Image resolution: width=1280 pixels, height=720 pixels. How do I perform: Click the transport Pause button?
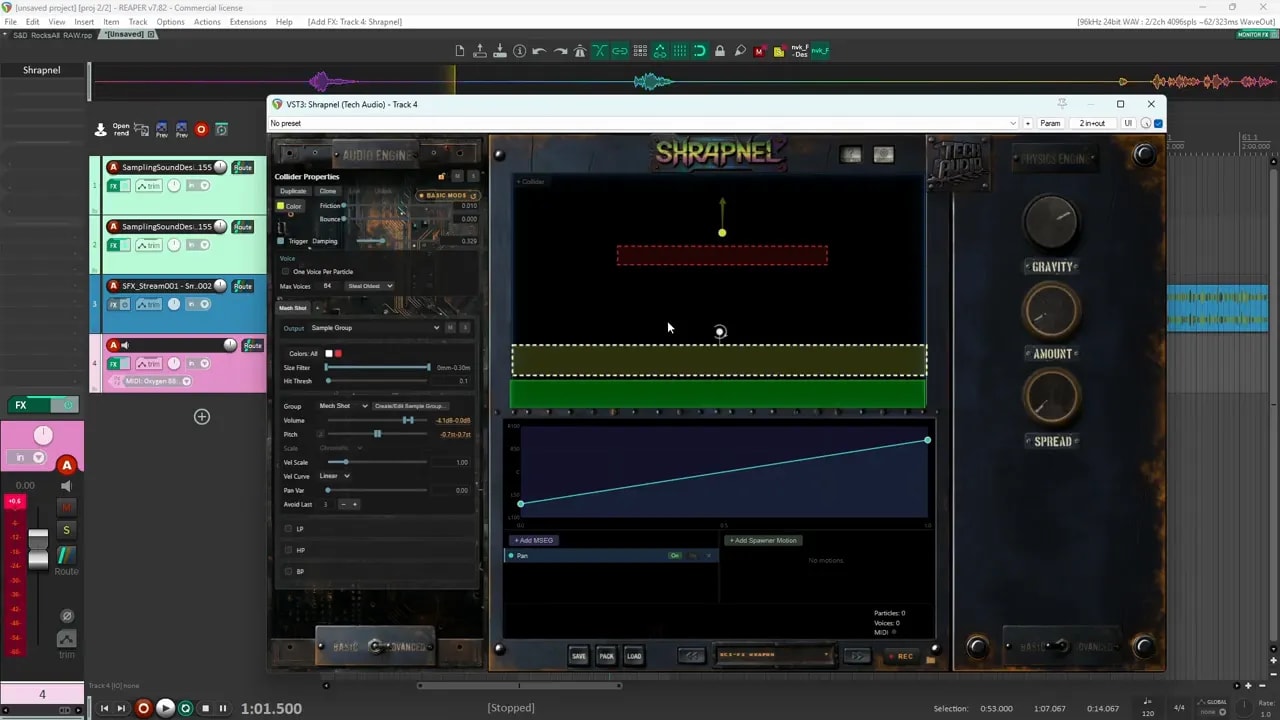click(x=223, y=708)
